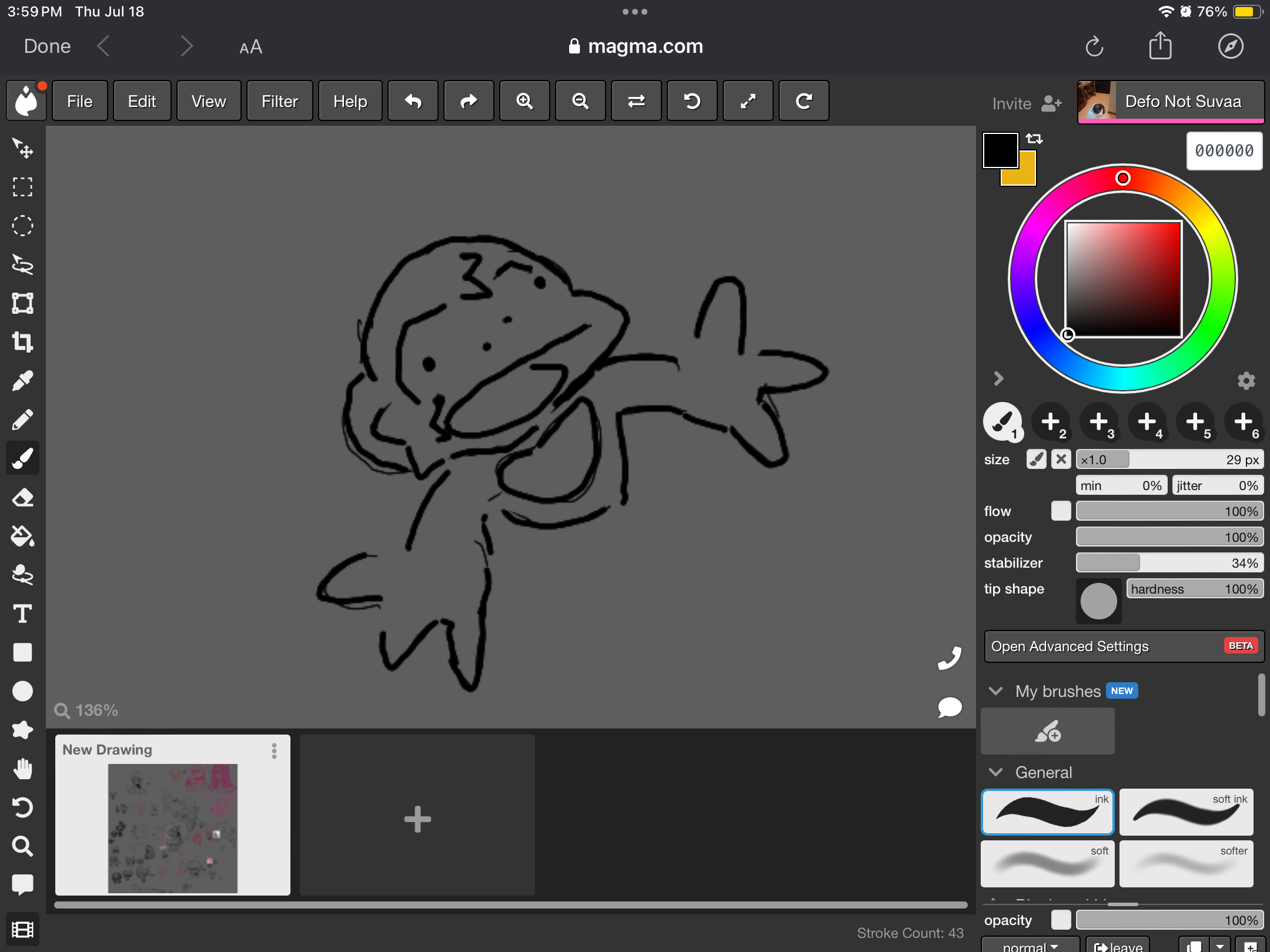
Task: Open the Help menu
Action: tap(350, 101)
